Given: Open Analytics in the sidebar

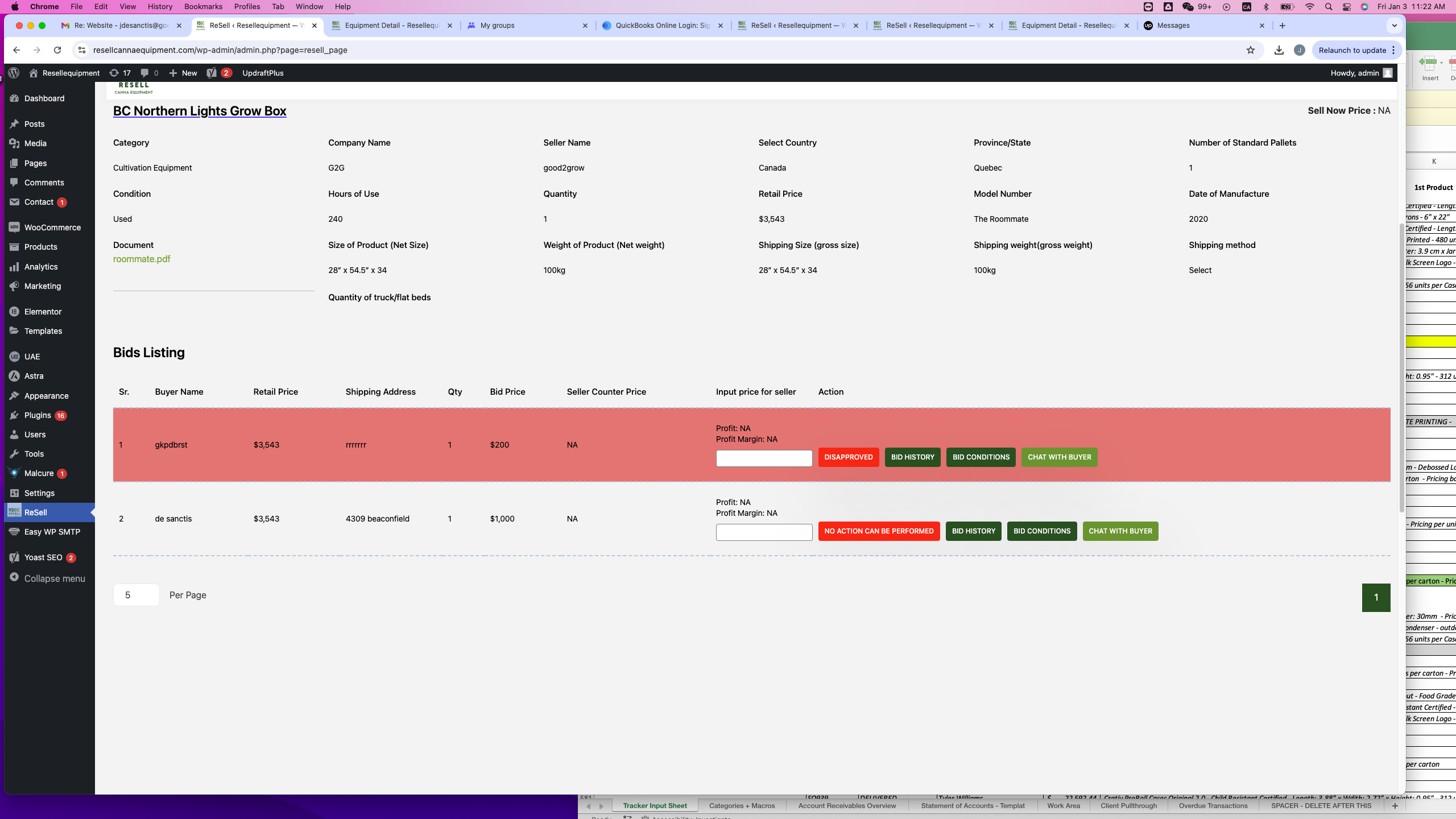Looking at the screenshot, I should pyautogui.click(x=41, y=267).
